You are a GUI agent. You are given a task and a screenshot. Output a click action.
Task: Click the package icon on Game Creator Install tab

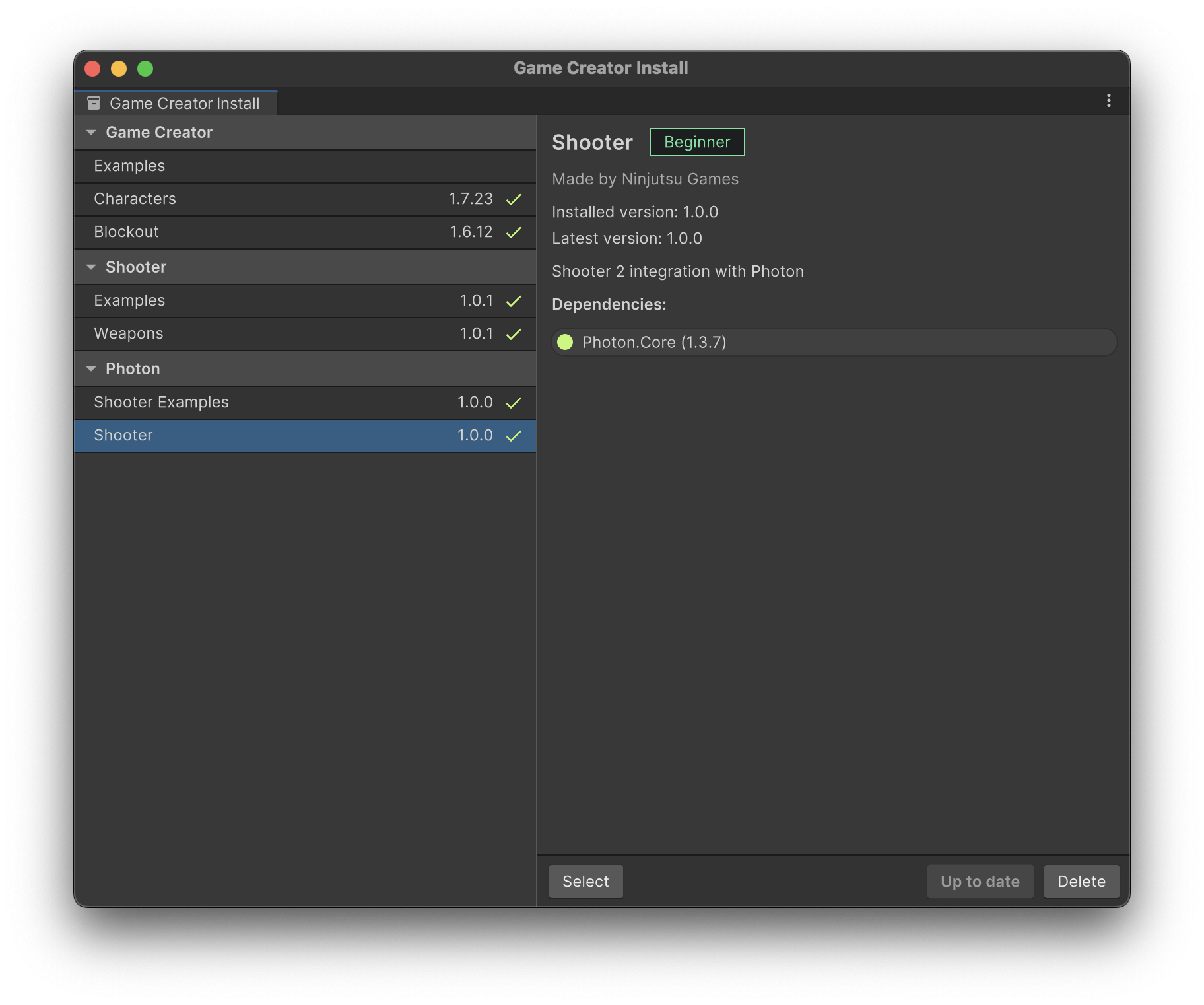94,103
